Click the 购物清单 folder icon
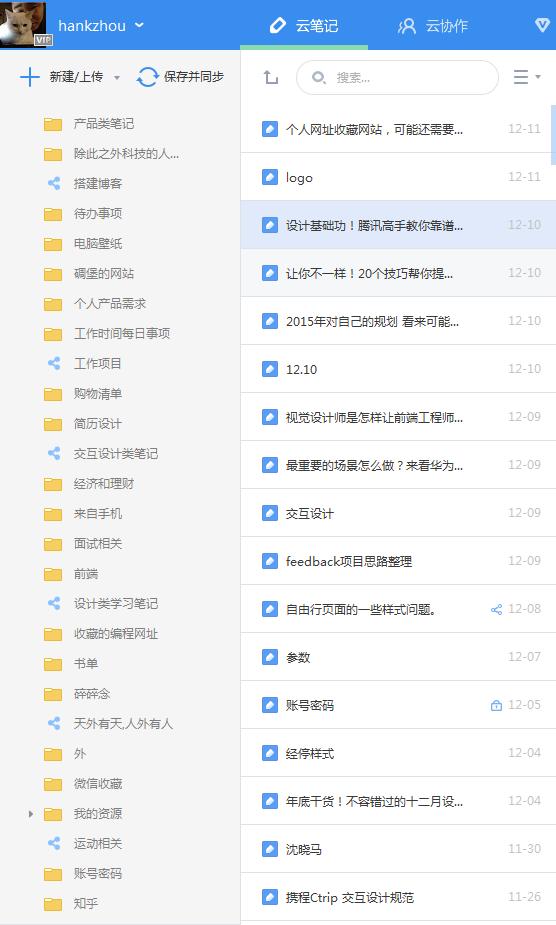 [x=53, y=394]
